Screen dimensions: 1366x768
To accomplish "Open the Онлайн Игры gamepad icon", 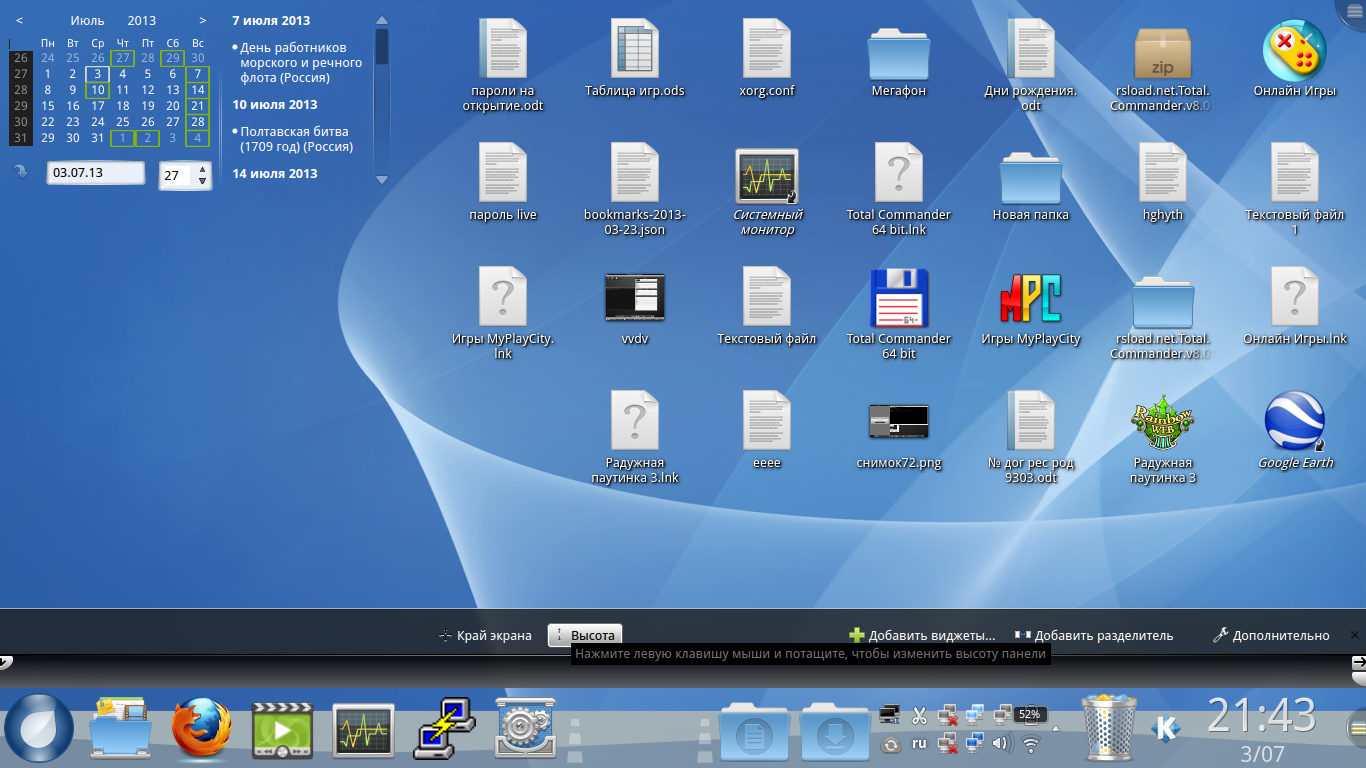I will (1294, 52).
